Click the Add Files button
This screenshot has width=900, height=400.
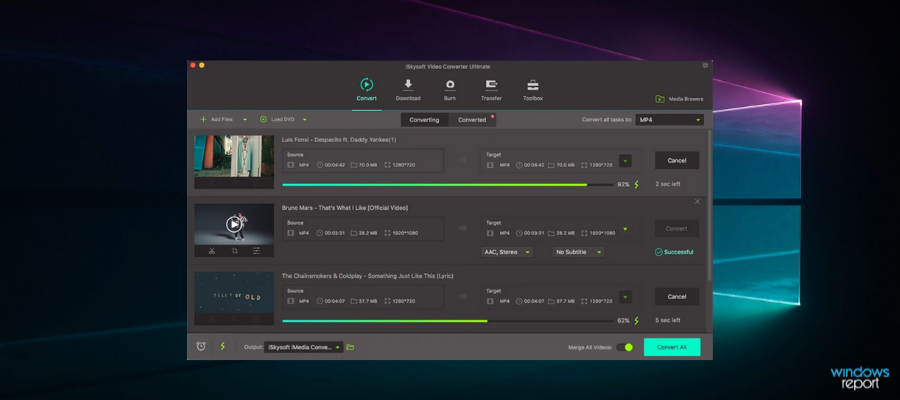216,119
